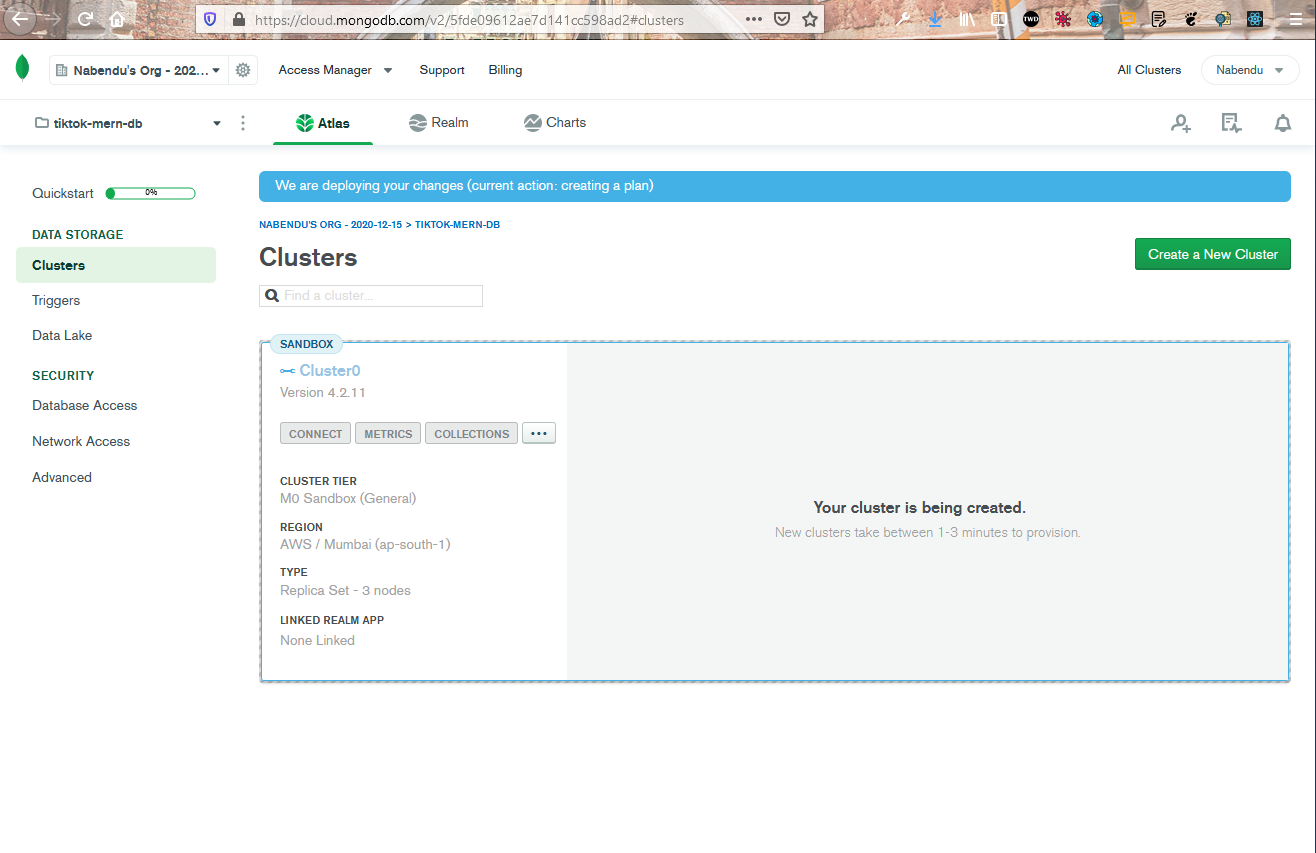
Task: Click the black TWD extension icon
Action: click(x=1031, y=19)
